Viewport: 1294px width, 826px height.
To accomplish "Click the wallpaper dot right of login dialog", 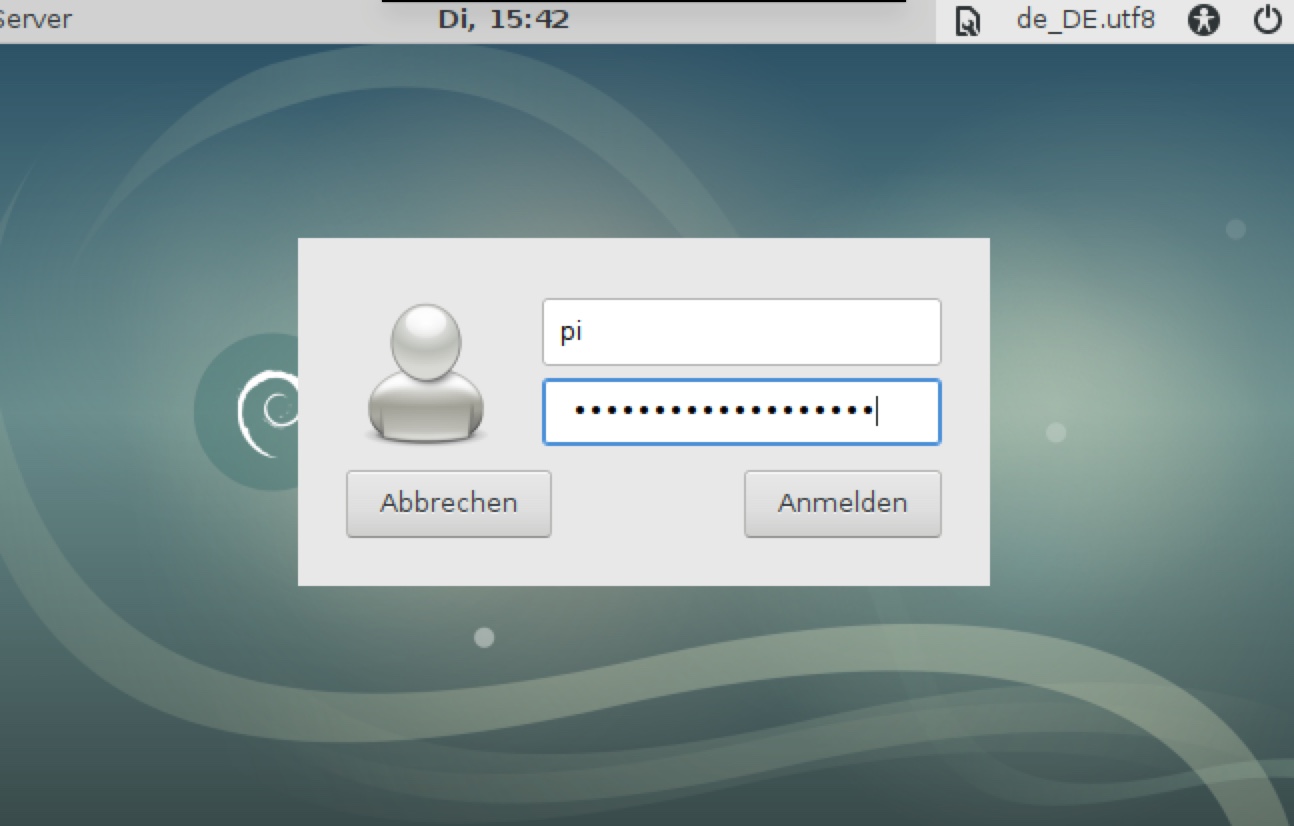I will pyautogui.click(x=1056, y=432).
